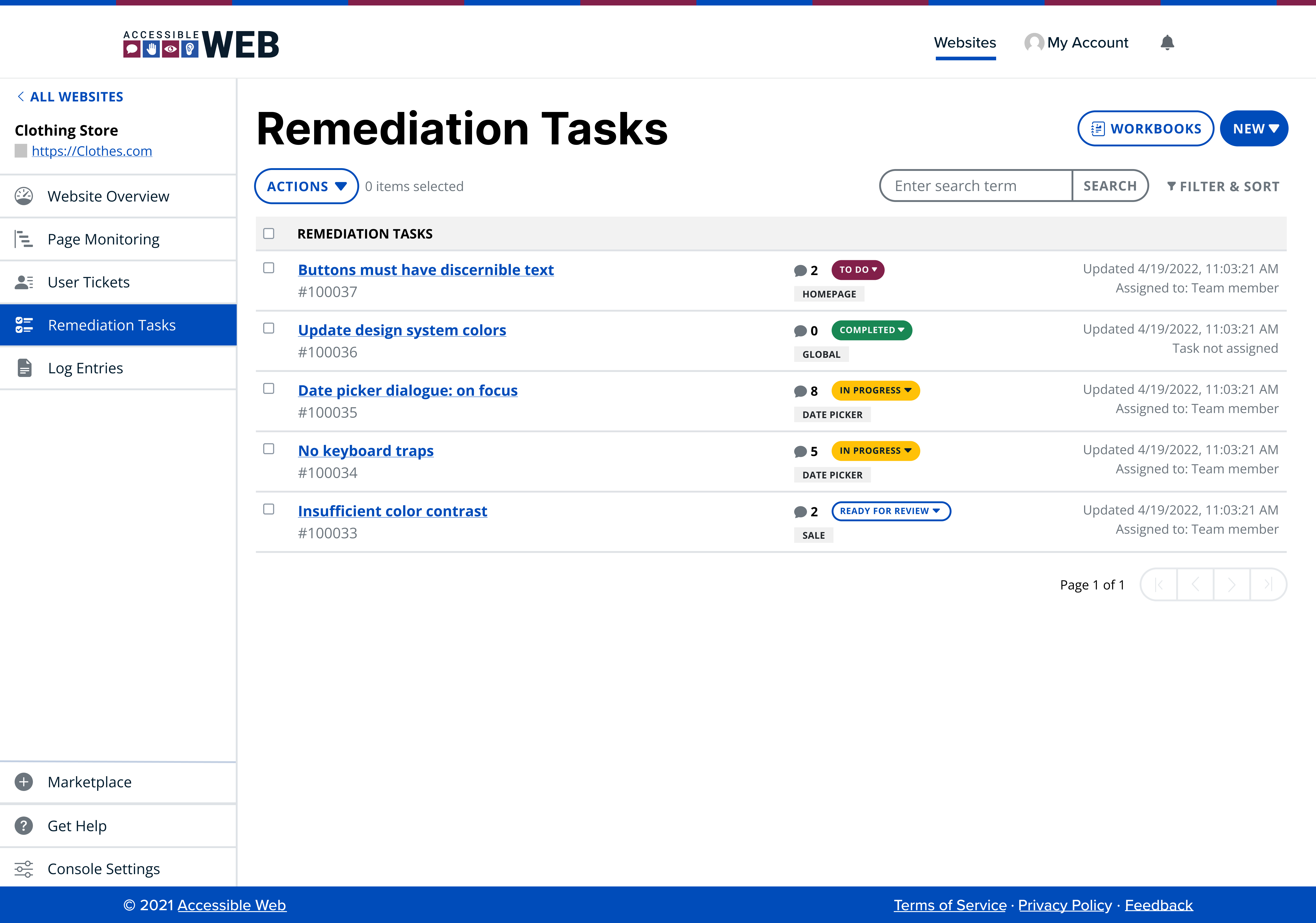The image size is (1316, 923).
Task: Open the Ready for Review status dropdown
Action: click(891, 511)
